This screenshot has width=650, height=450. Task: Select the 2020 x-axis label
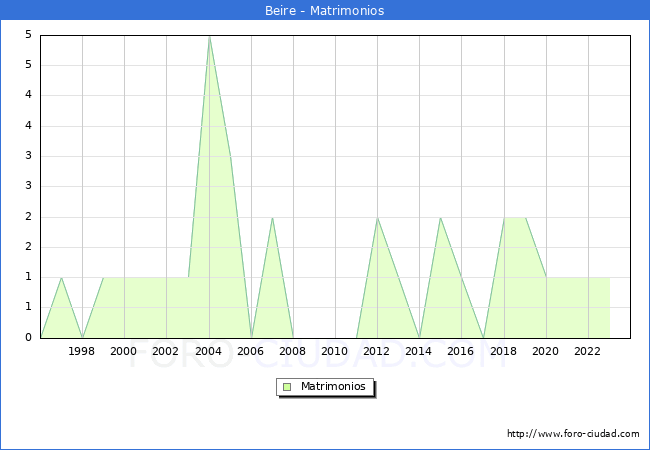pyautogui.click(x=546, y=351)
